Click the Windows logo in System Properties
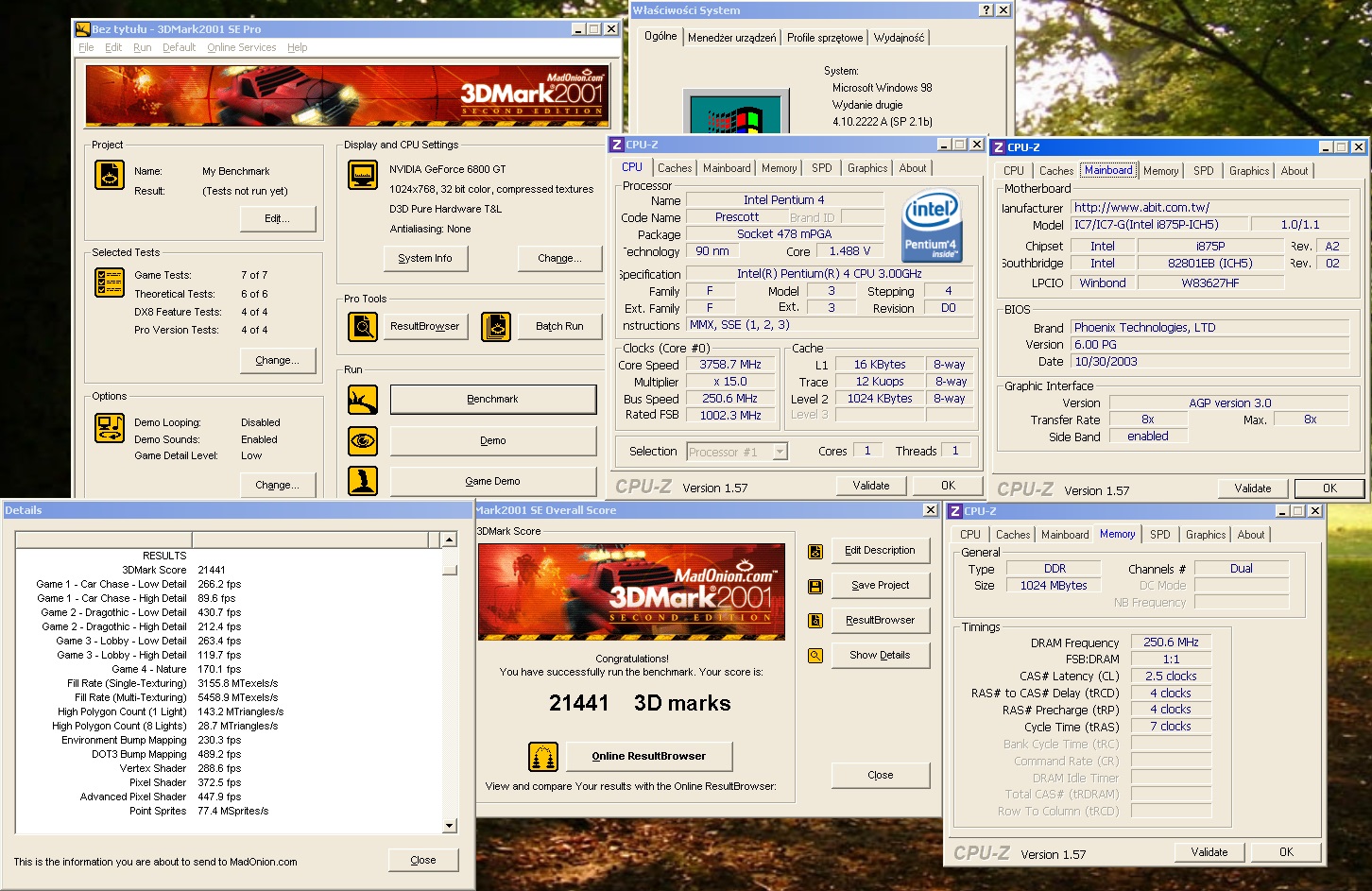Screen dimensions: 1372x891 tap(736, 111)
